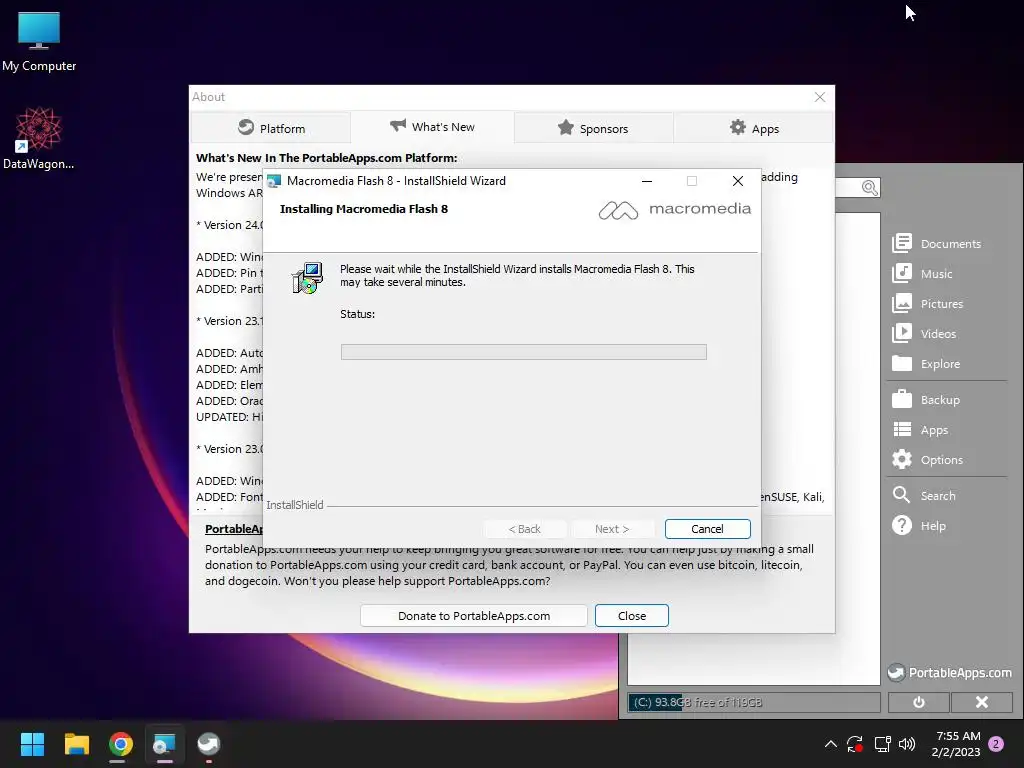
Task: Open the Windows Start menu
Action: 32,744
